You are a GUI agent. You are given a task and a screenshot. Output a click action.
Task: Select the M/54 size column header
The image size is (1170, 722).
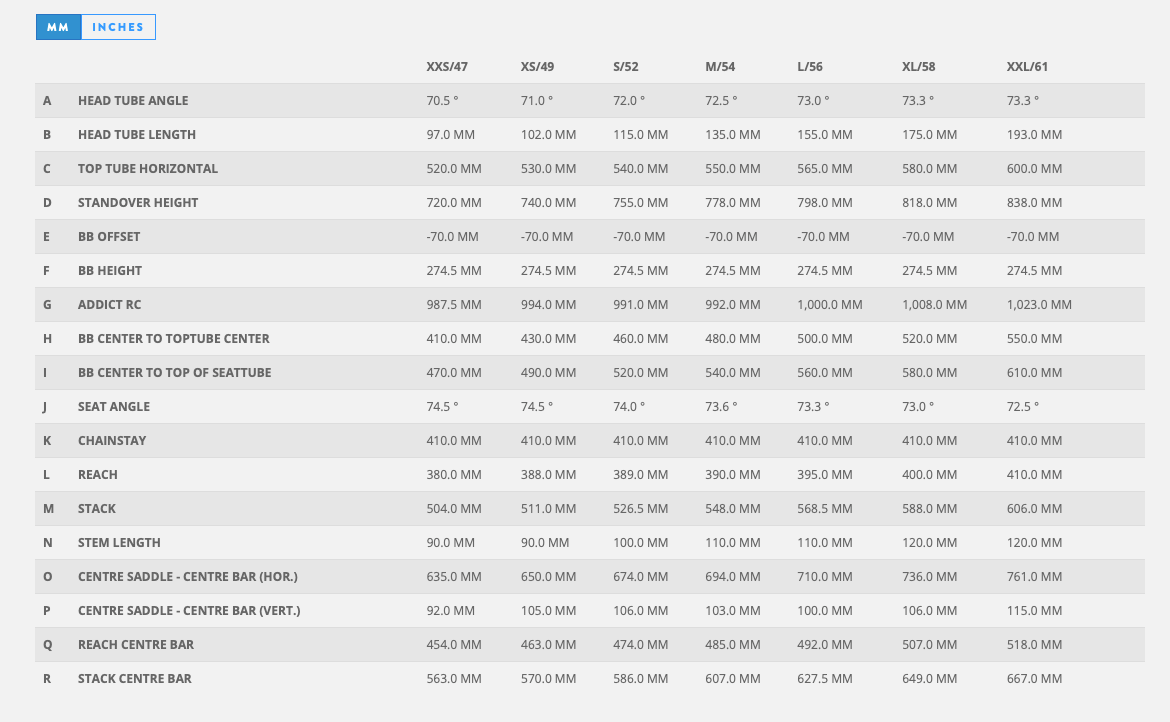720,67
